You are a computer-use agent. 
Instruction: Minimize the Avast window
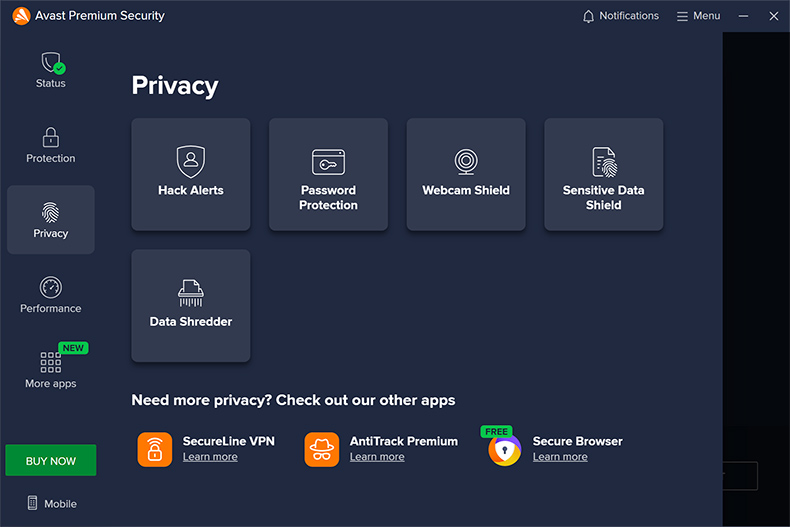743,16
